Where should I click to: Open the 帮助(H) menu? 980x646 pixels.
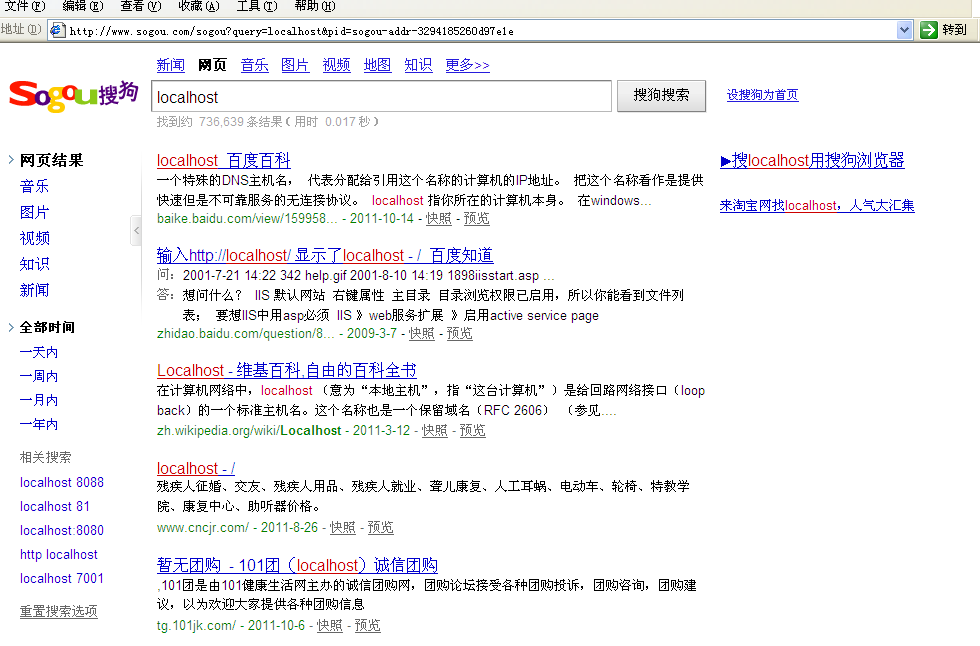point(314,6)
